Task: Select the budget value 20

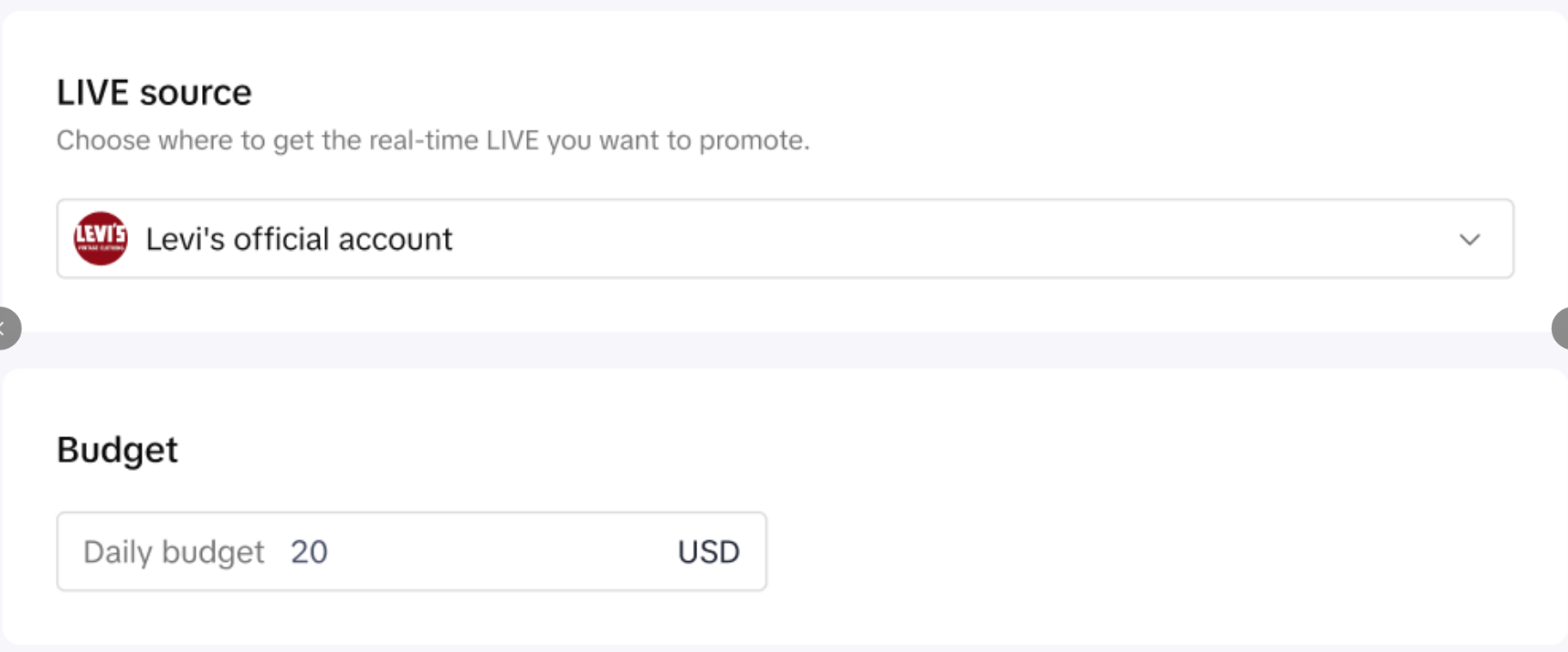Action: pos(309,551)
